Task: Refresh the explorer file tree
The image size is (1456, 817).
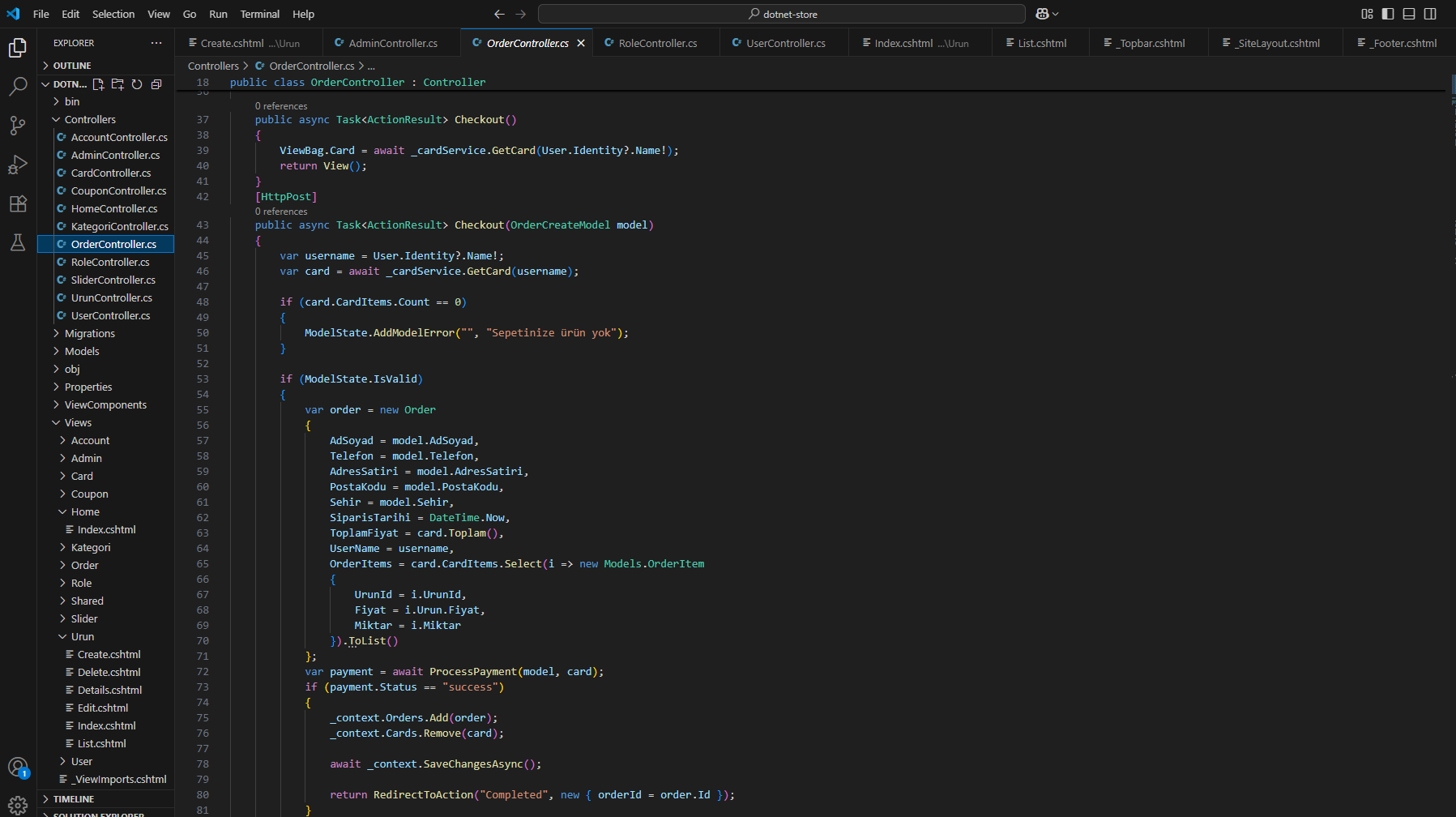Action: (137, 84)
